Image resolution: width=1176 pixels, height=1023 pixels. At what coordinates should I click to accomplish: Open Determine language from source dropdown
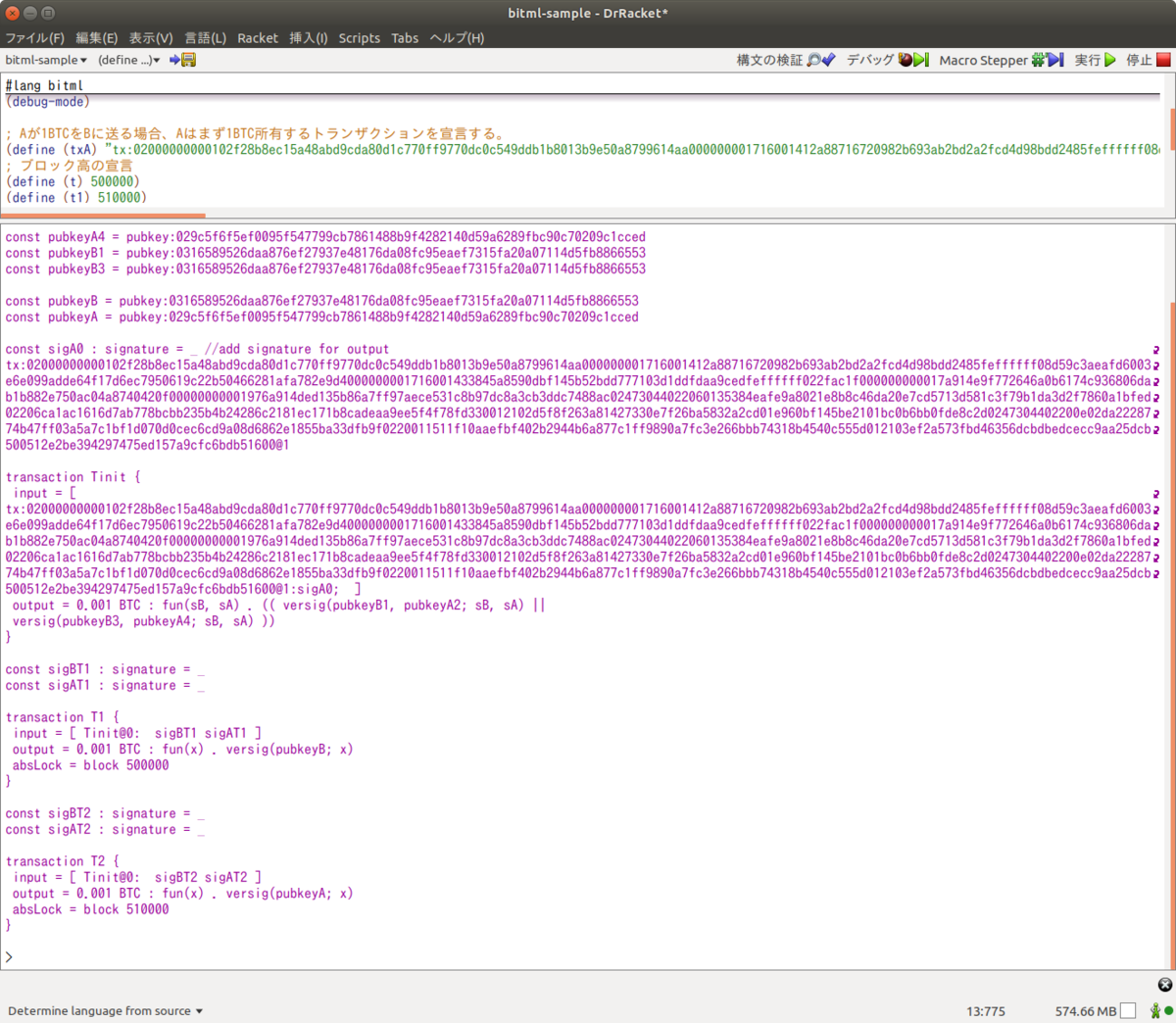click(x=105, y=1010)
